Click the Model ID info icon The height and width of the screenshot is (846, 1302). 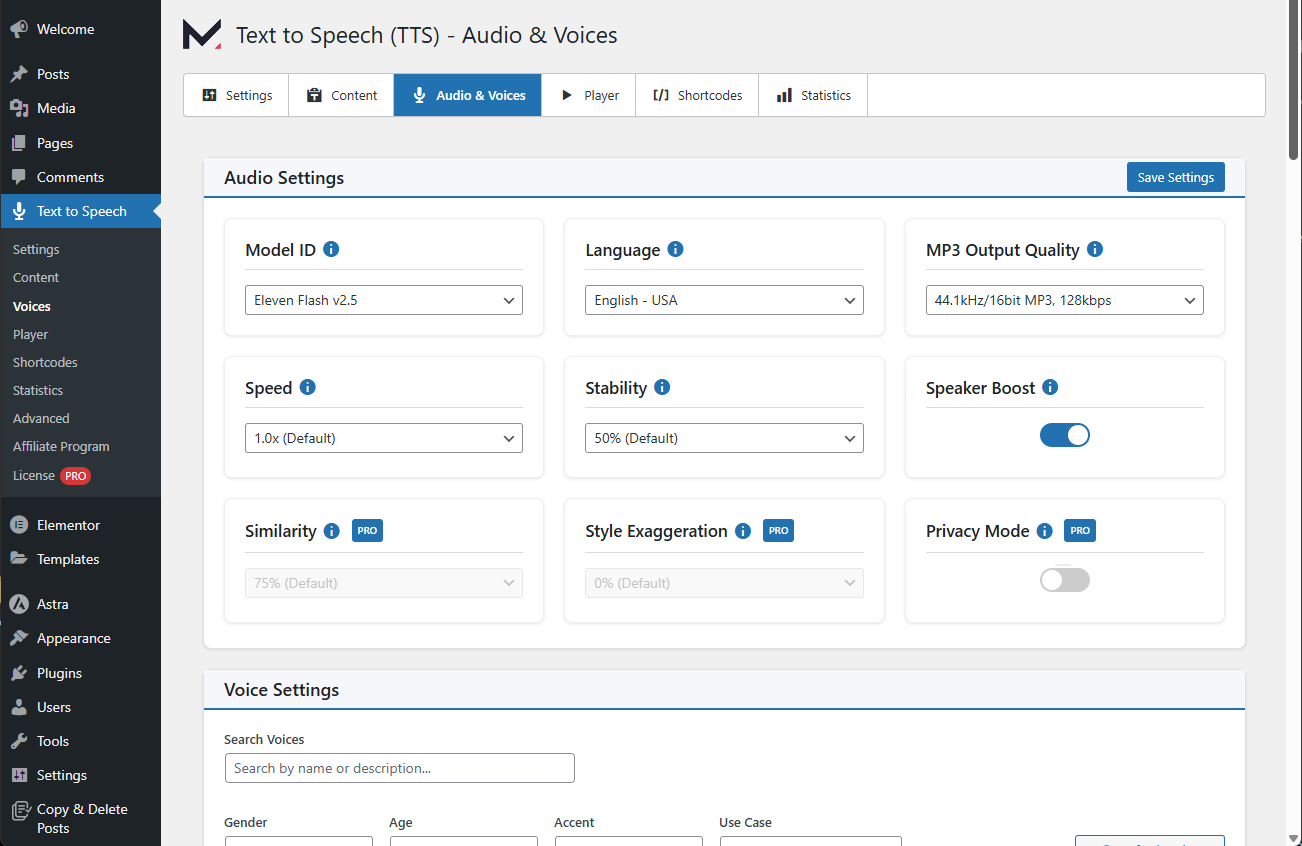(331, 249)
